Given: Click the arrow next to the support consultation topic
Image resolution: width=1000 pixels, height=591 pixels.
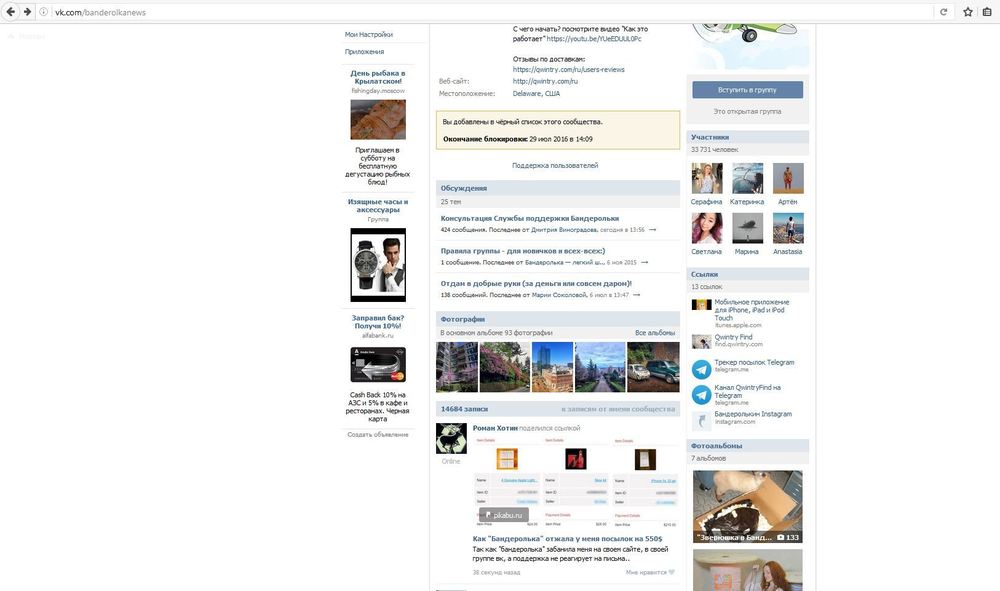Looking at the screenshot, I should click(x=653, y=230).
